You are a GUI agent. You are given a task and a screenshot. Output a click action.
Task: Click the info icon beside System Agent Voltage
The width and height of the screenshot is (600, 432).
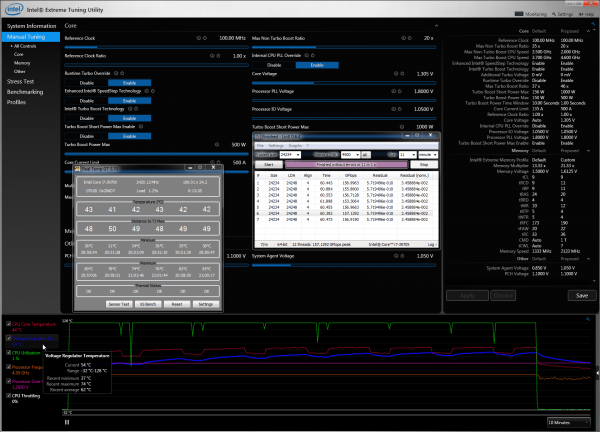coord(396,256)
